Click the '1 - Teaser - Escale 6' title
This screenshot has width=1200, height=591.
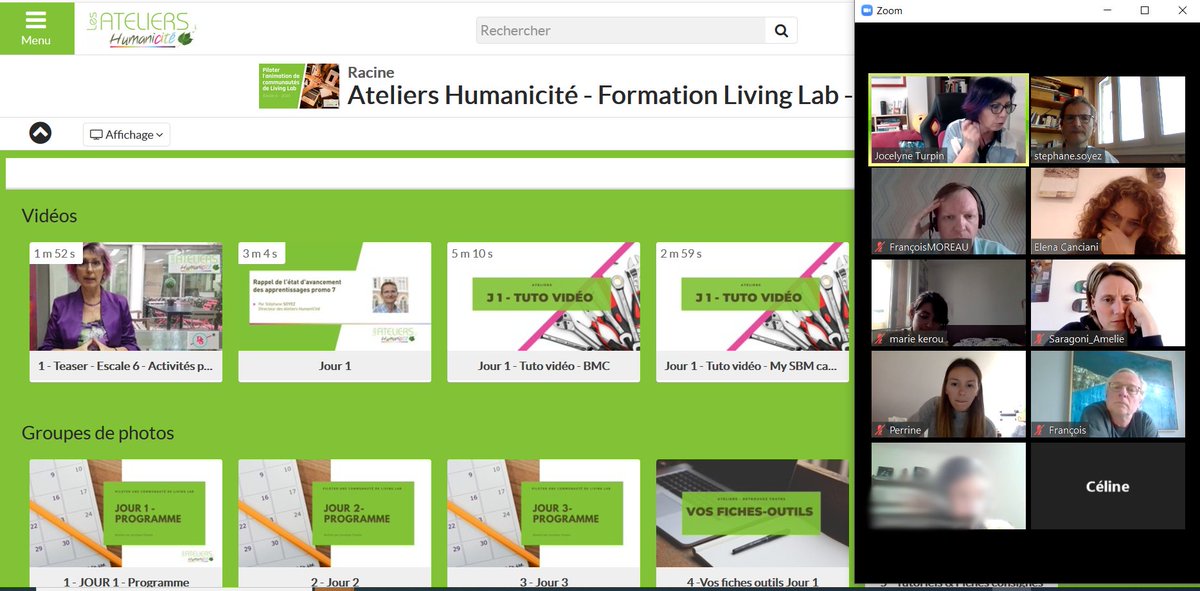126,366
